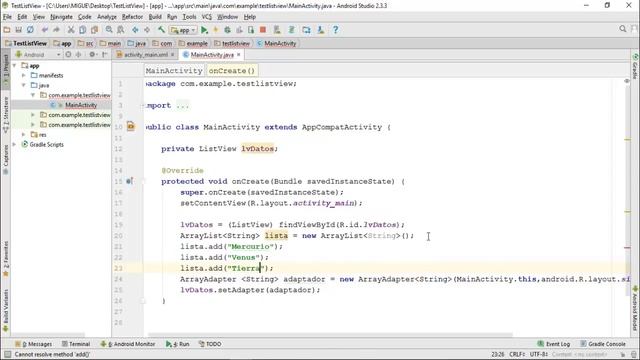The height and width of the screenshot is (360, 640).
Task: Navigate forward with the right arrow icon
Action: 147,30
